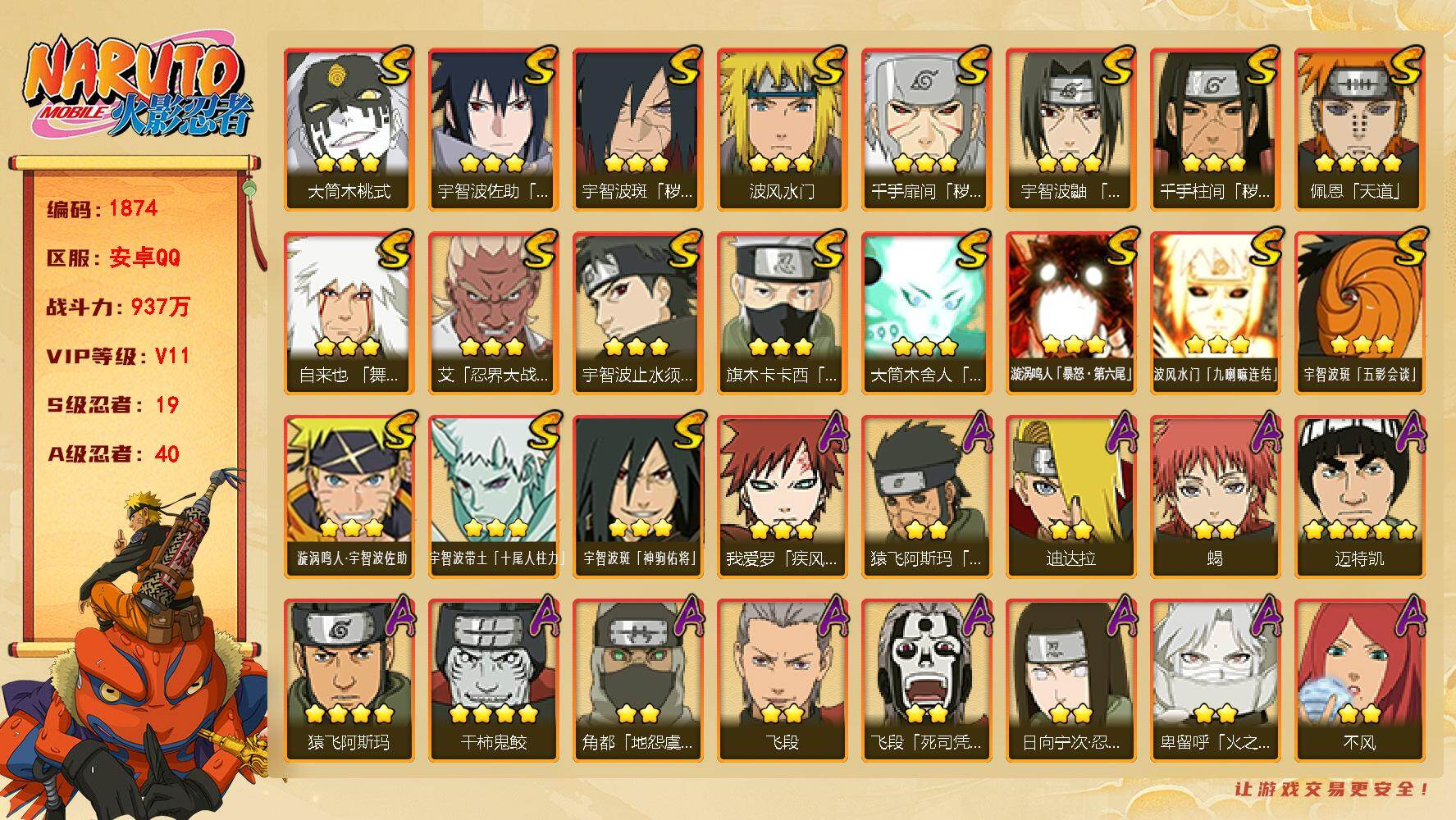Select the 编码: 1874 account code text
This screenshot has height=820, width=1456.
click(102, 208)
